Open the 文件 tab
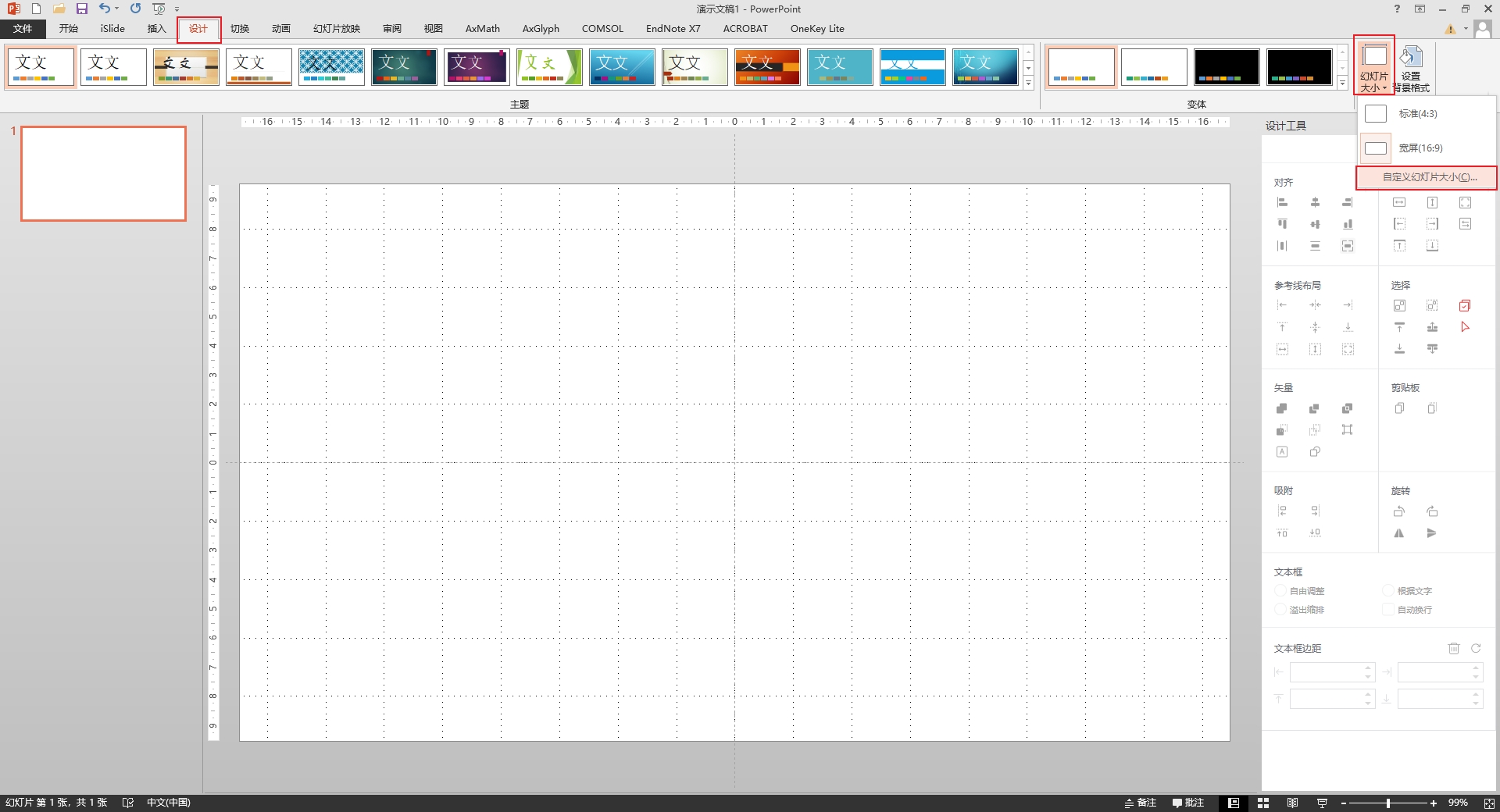 23,29
